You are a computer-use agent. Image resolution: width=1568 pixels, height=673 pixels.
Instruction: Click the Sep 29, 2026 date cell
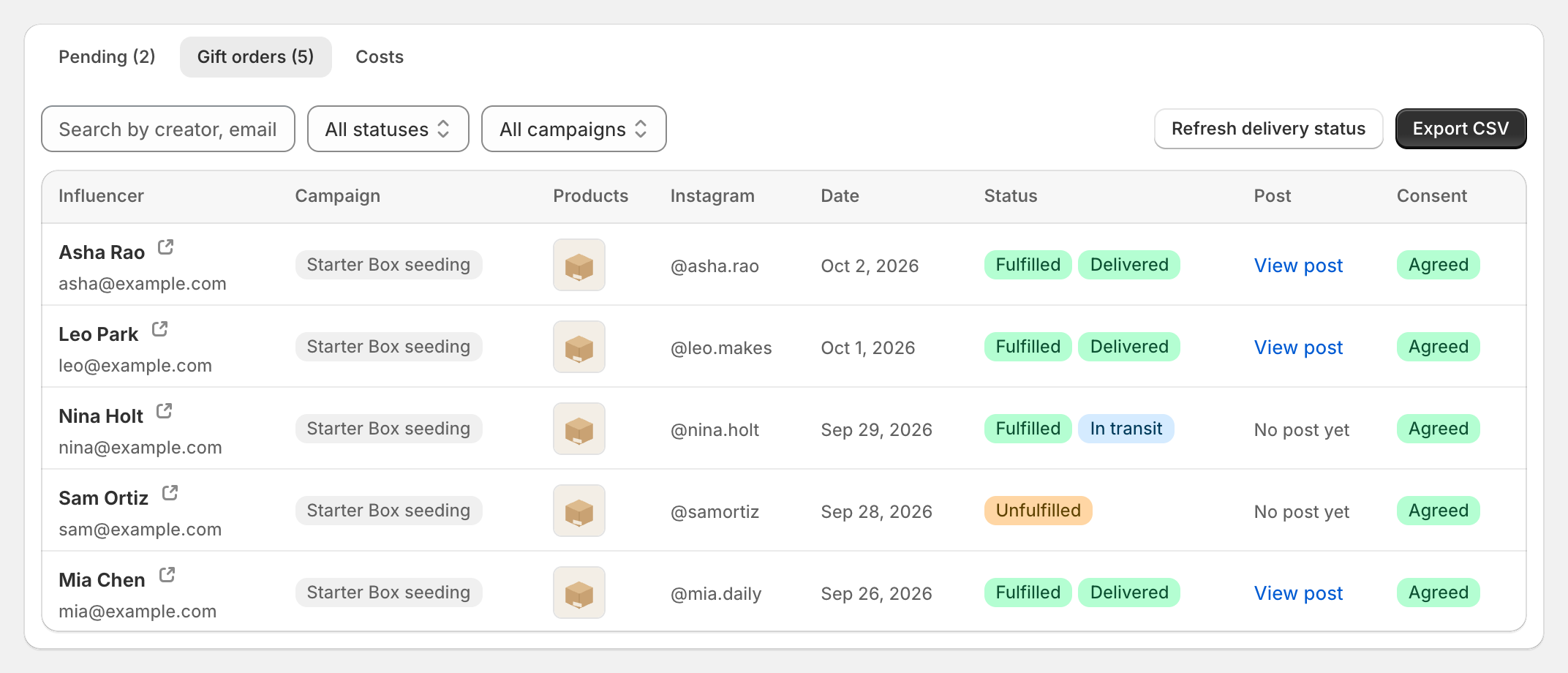click(877, 429)
